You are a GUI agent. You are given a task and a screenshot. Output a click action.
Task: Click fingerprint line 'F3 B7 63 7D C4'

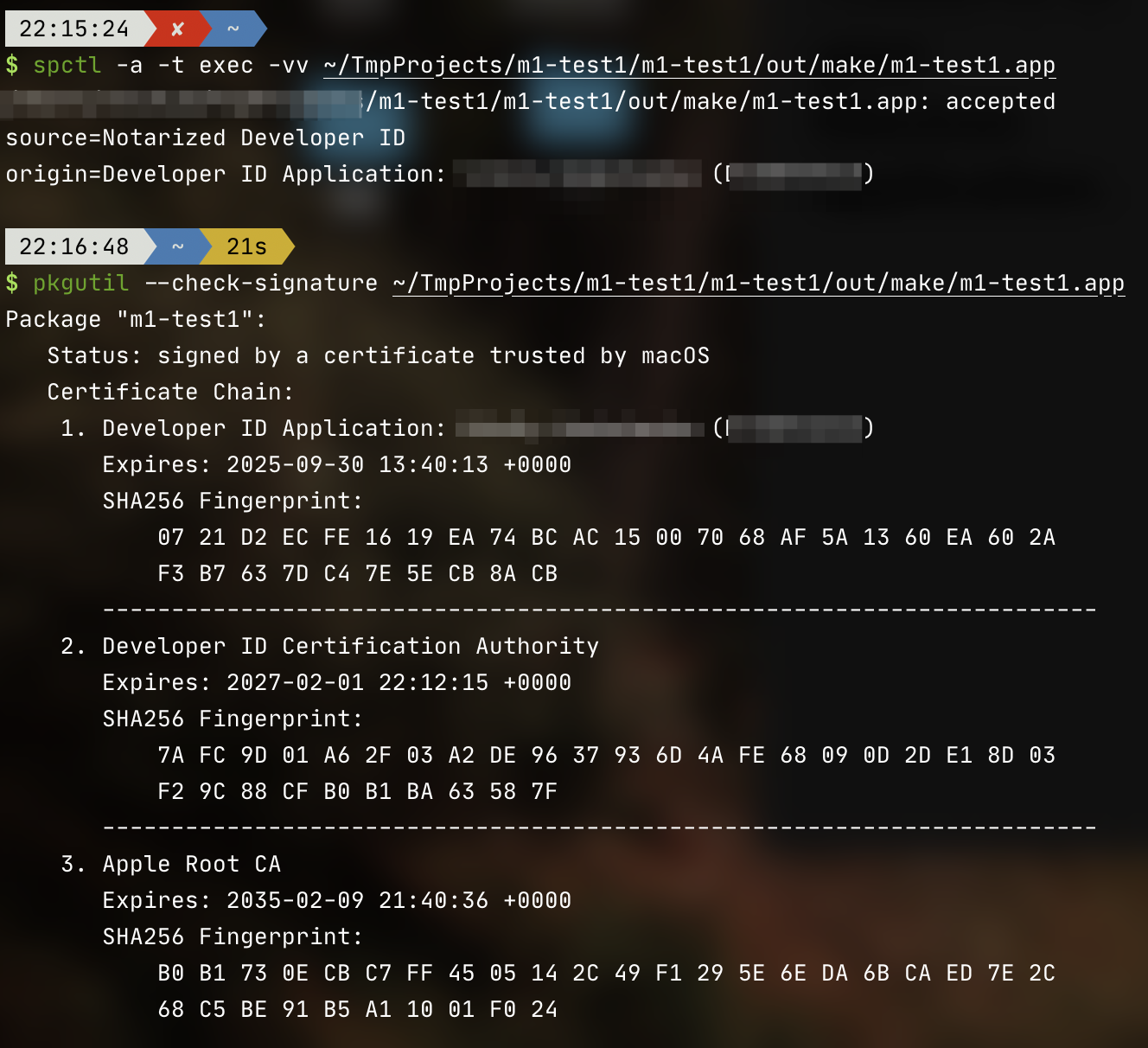tap(358, 574)
